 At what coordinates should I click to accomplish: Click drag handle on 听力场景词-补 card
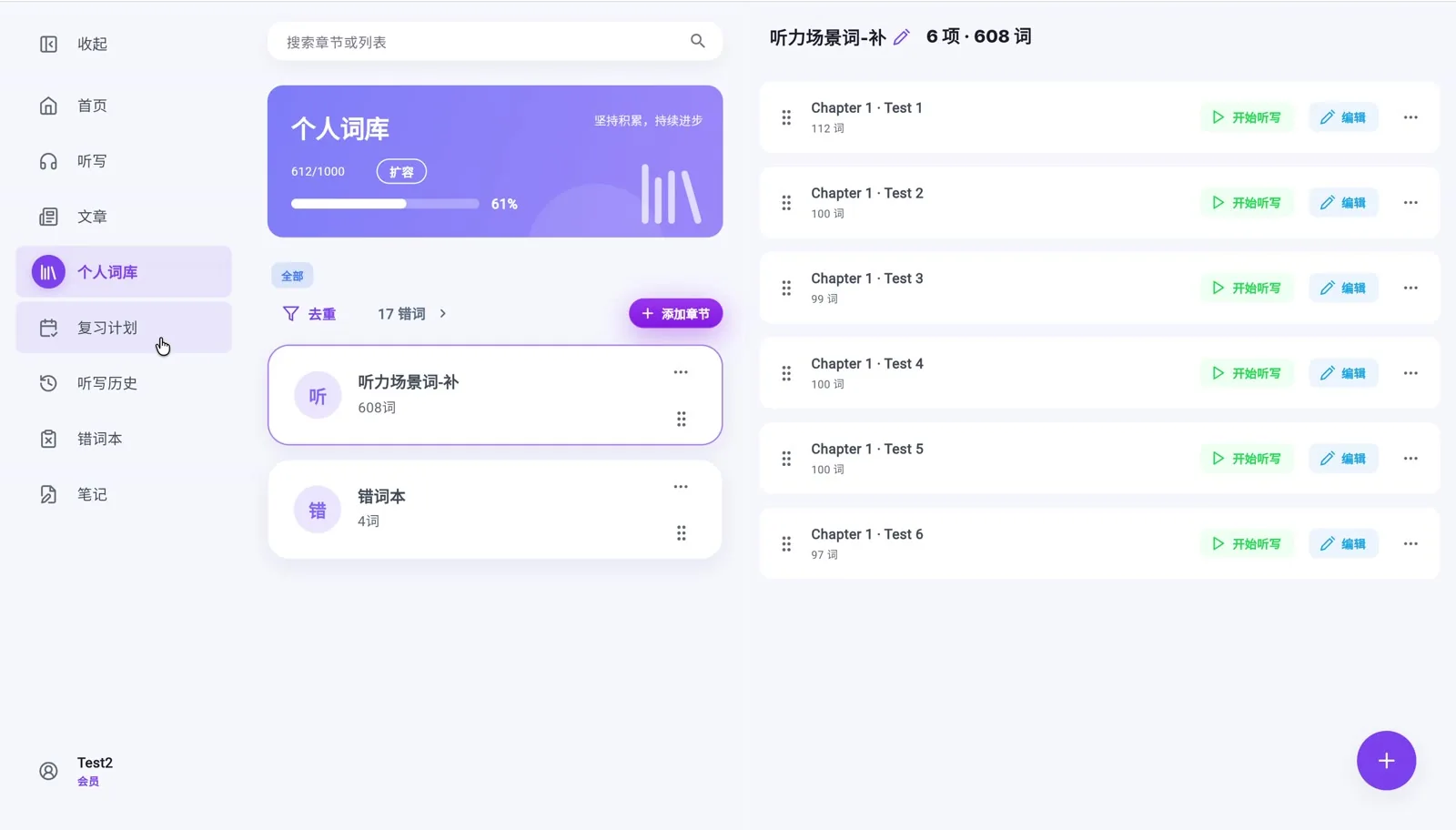[x=681, y=419]
